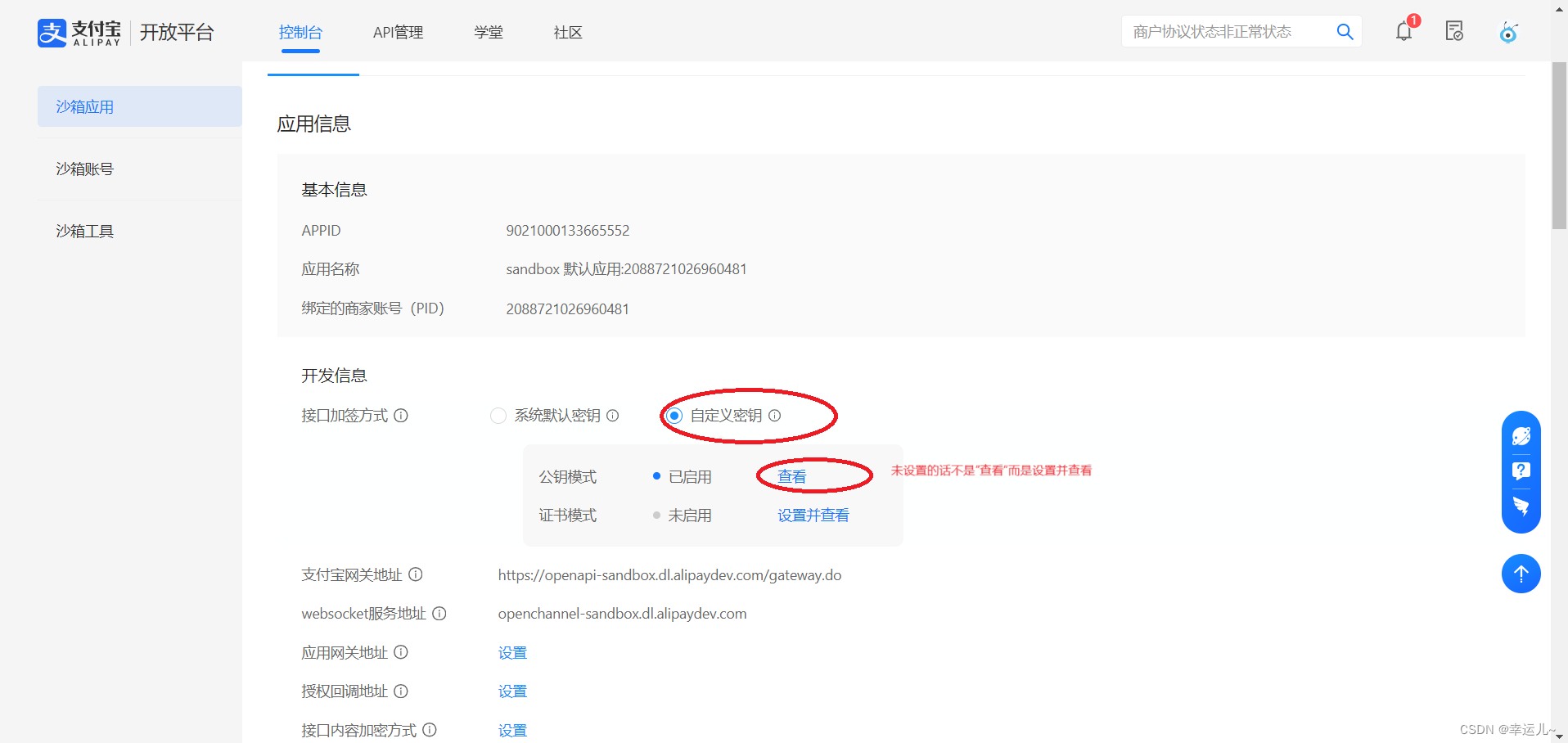Click 设置 link for 应用网关地址
This screenshot has height=743, width=1568.
pos(512,653)
